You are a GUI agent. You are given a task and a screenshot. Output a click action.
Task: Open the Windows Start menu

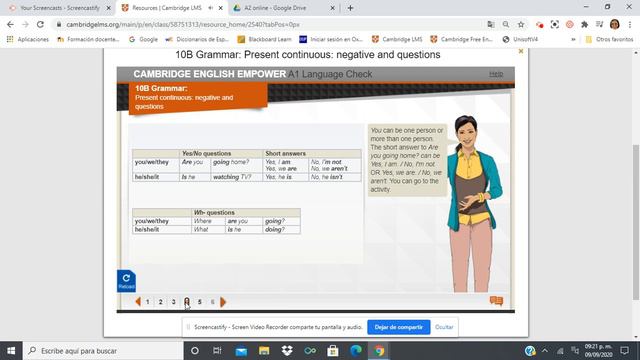[x=11, y=351]
